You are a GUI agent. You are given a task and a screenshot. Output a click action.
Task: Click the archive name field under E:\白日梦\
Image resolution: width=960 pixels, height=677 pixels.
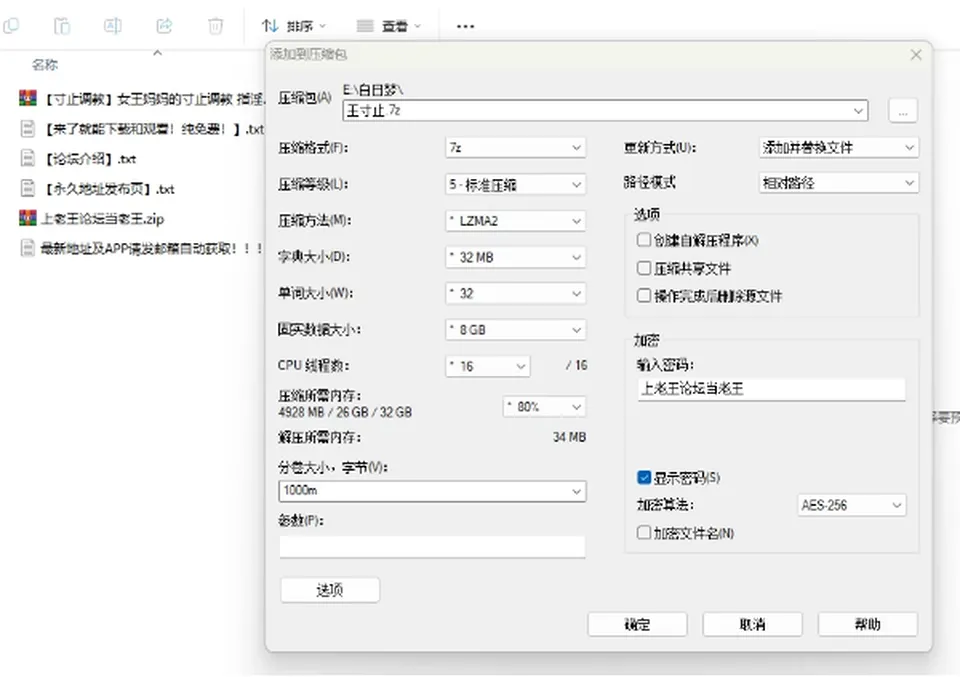606,110
